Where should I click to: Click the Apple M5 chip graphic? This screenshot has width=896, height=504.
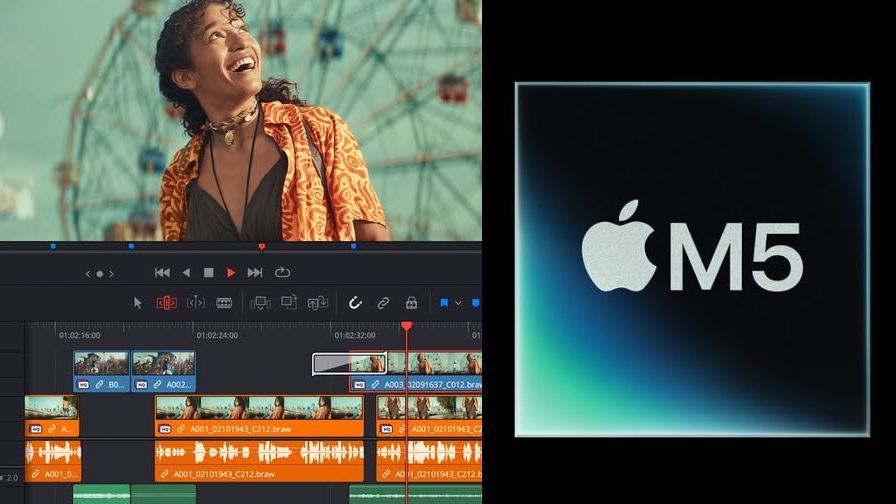click(x=692, y=259)
